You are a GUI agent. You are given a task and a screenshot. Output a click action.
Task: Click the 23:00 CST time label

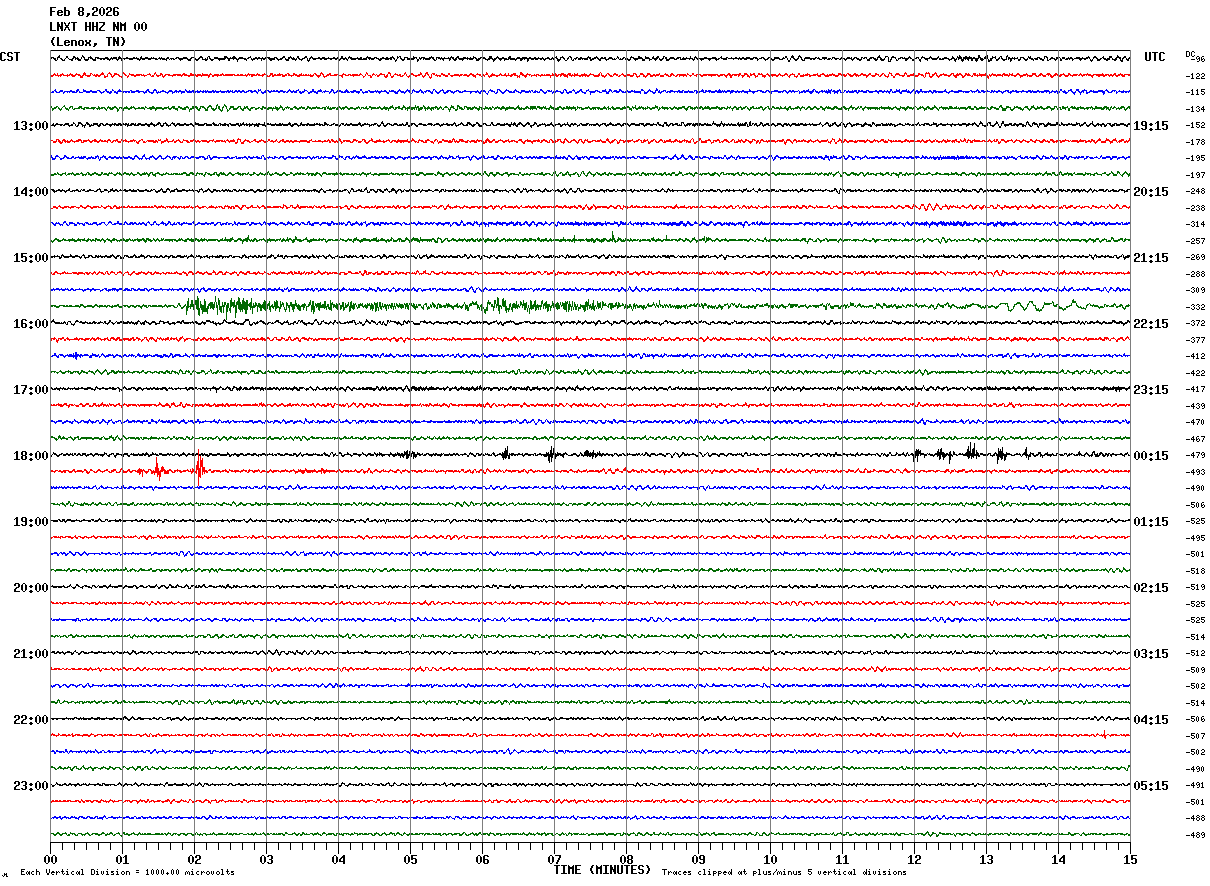pos(30,786)
